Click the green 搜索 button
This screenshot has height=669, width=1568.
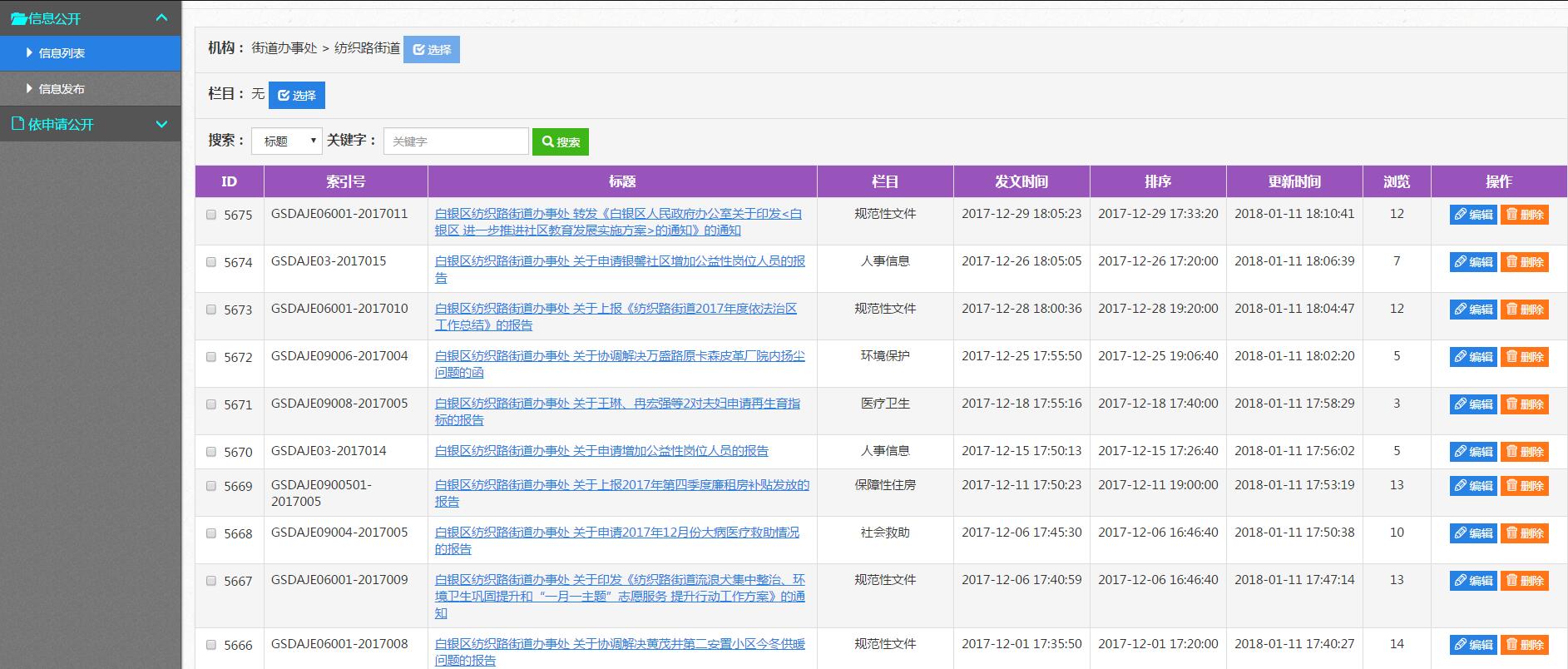tap(561, 141)
